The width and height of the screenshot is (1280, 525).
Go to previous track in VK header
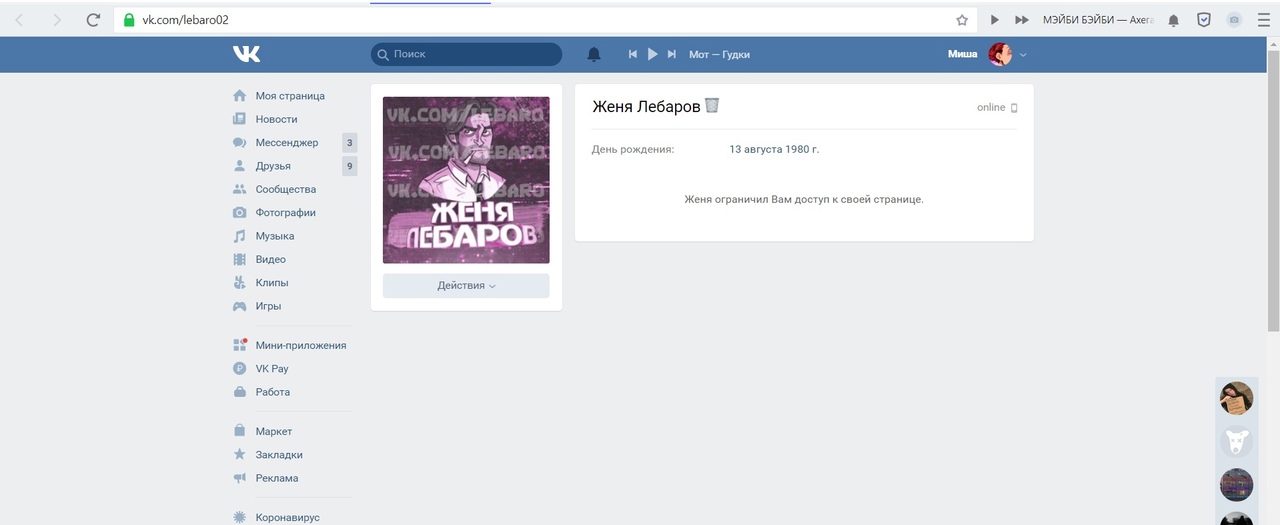coord(633,54)
